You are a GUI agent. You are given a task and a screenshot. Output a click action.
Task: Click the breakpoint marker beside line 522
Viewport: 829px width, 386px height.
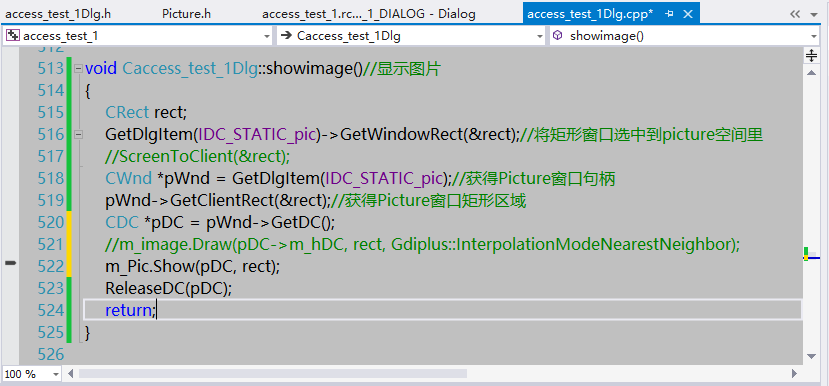10,263
